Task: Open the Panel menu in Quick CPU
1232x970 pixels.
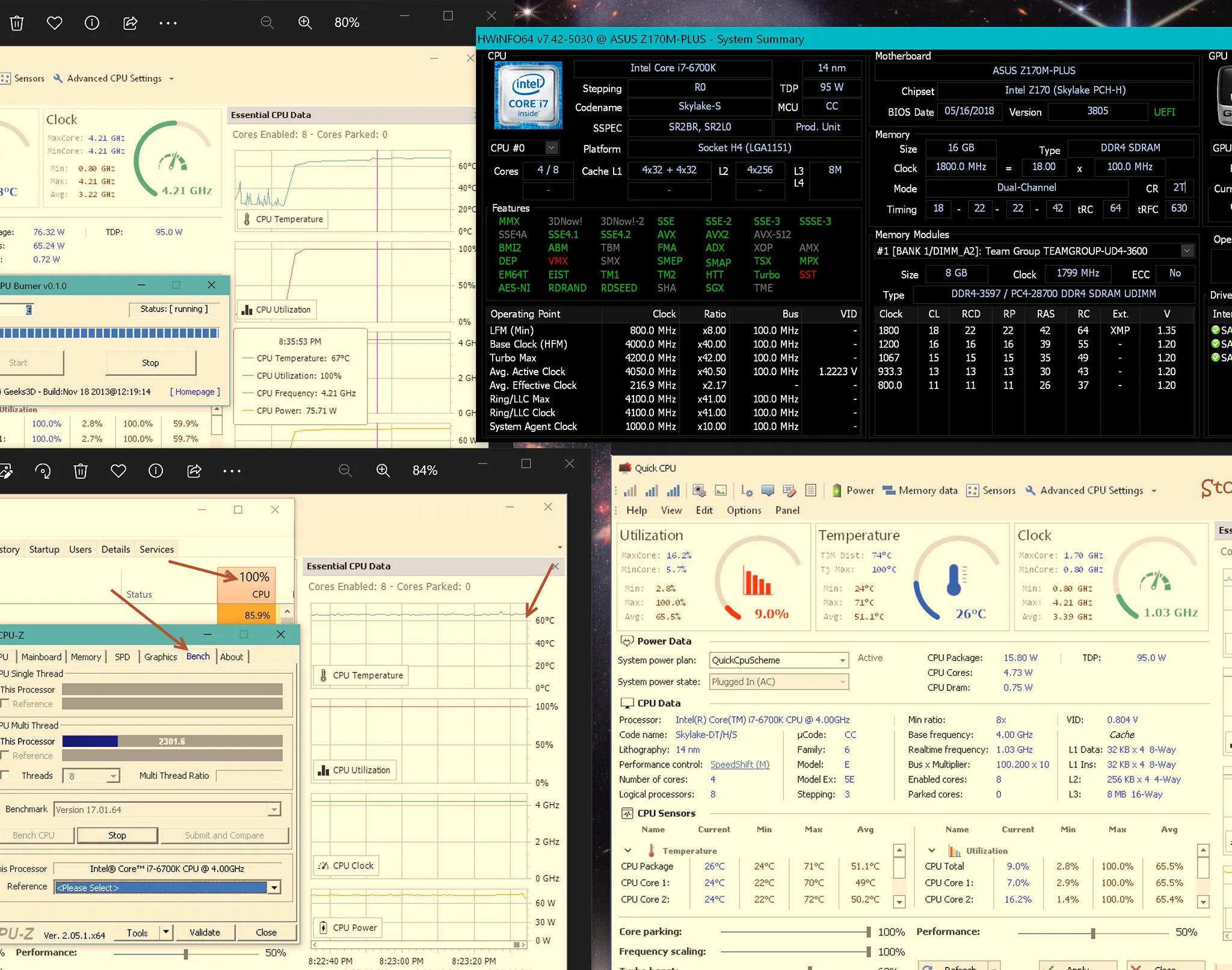Action: 787,510
